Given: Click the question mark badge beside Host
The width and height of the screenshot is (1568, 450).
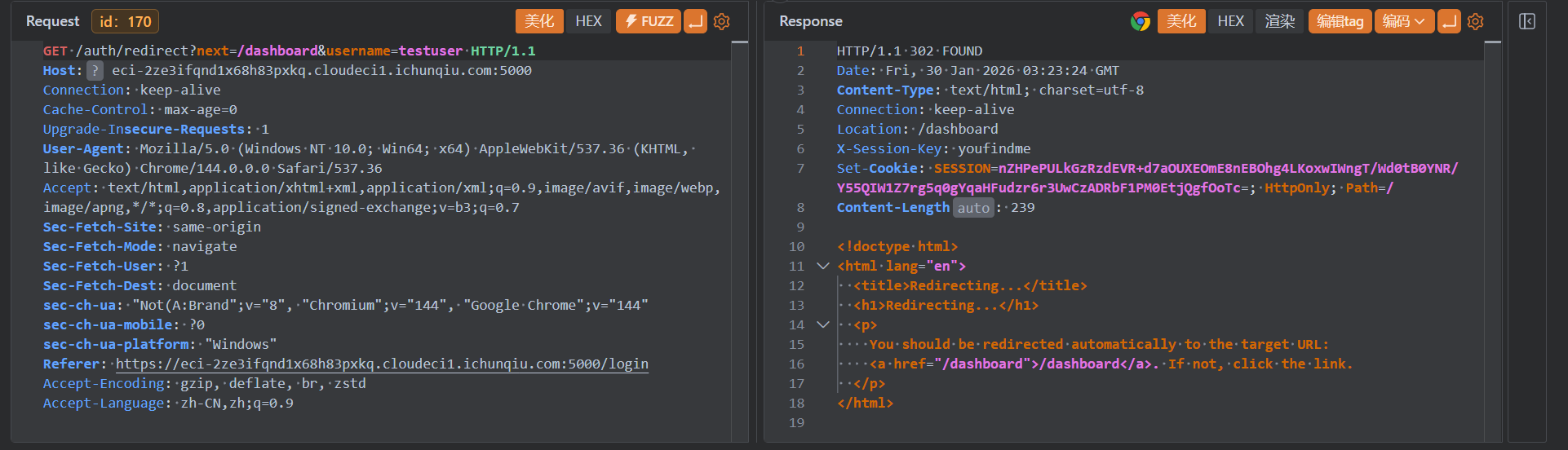Looking at the screenshot, I should (x=95, y=71).
